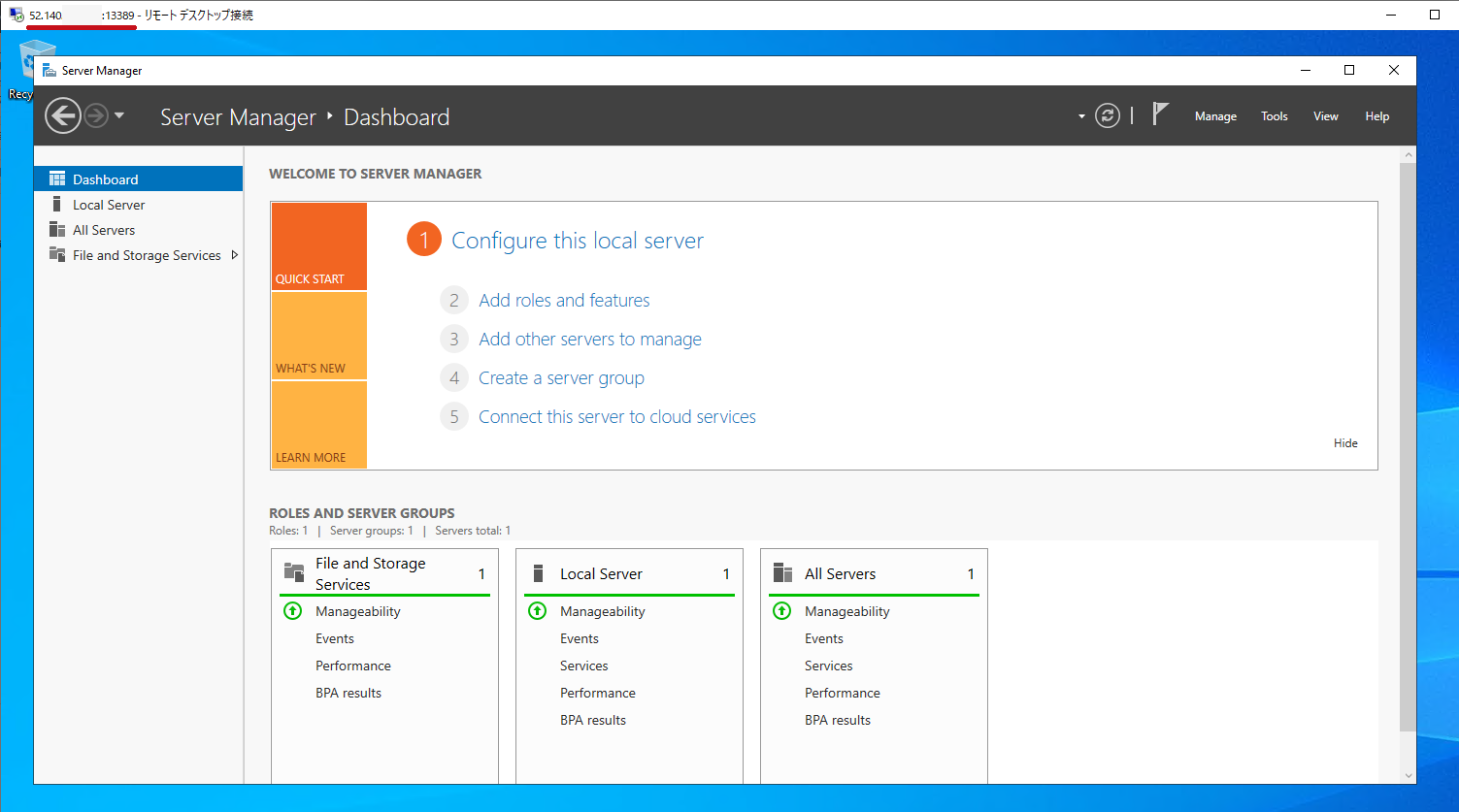Click green Manageability icon in File and Storage tile

pyautogui.click(x=292, y=611)
